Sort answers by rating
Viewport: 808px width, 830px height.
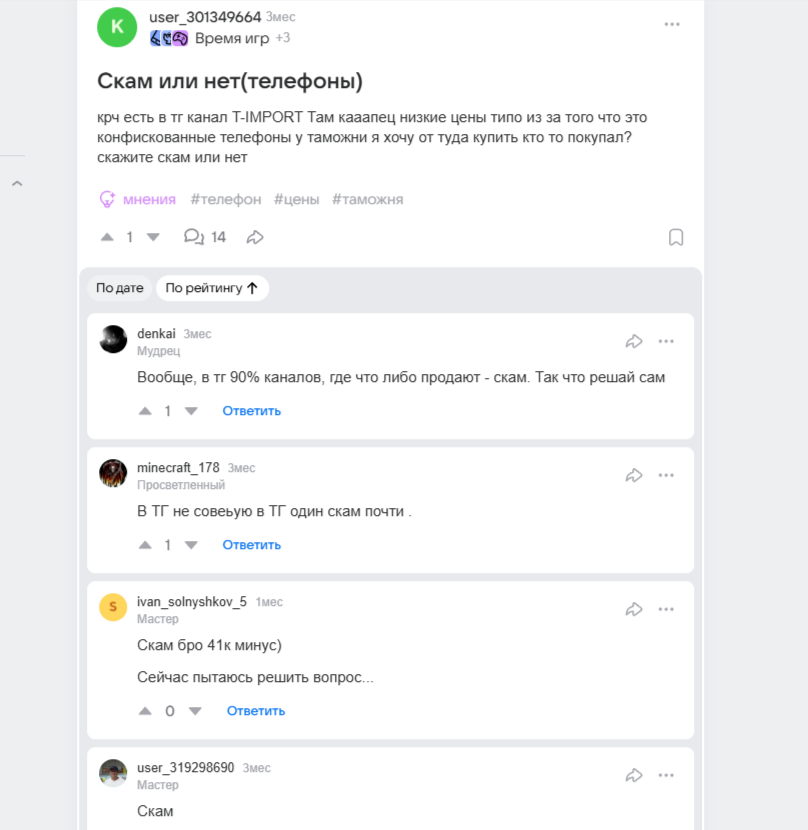click(x=212, y=288)
